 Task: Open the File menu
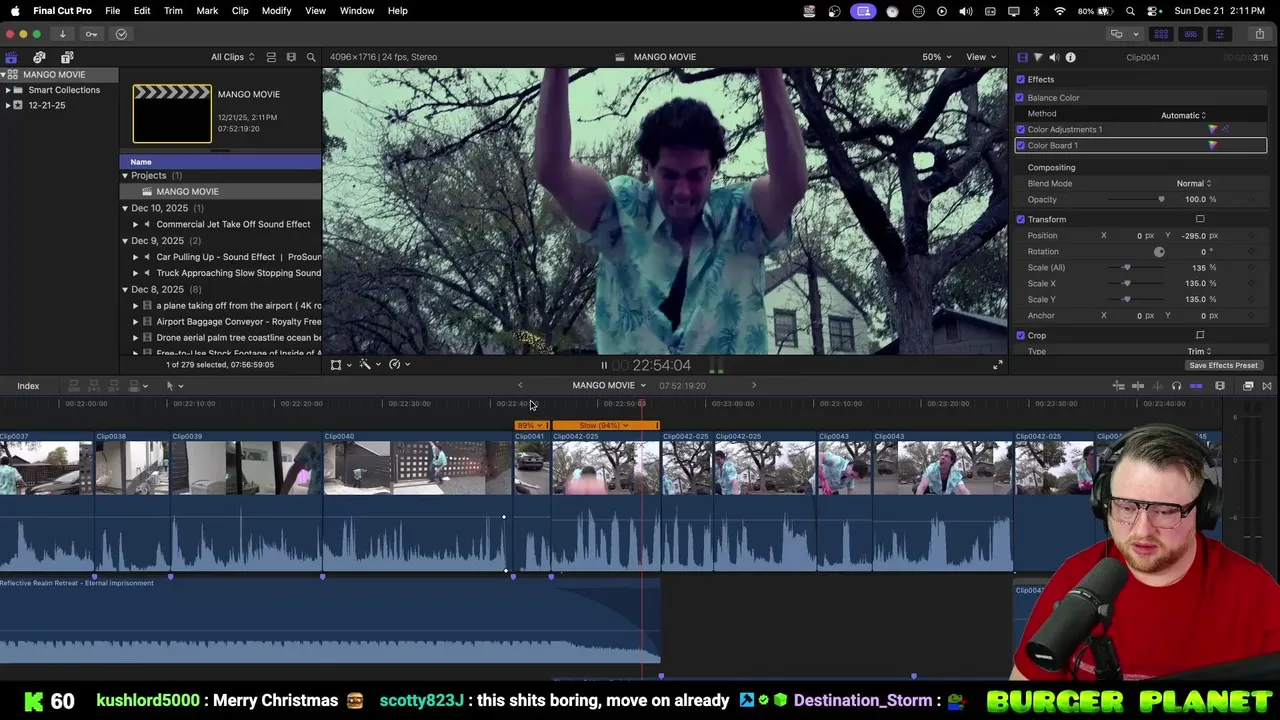[x=113, y=11]
